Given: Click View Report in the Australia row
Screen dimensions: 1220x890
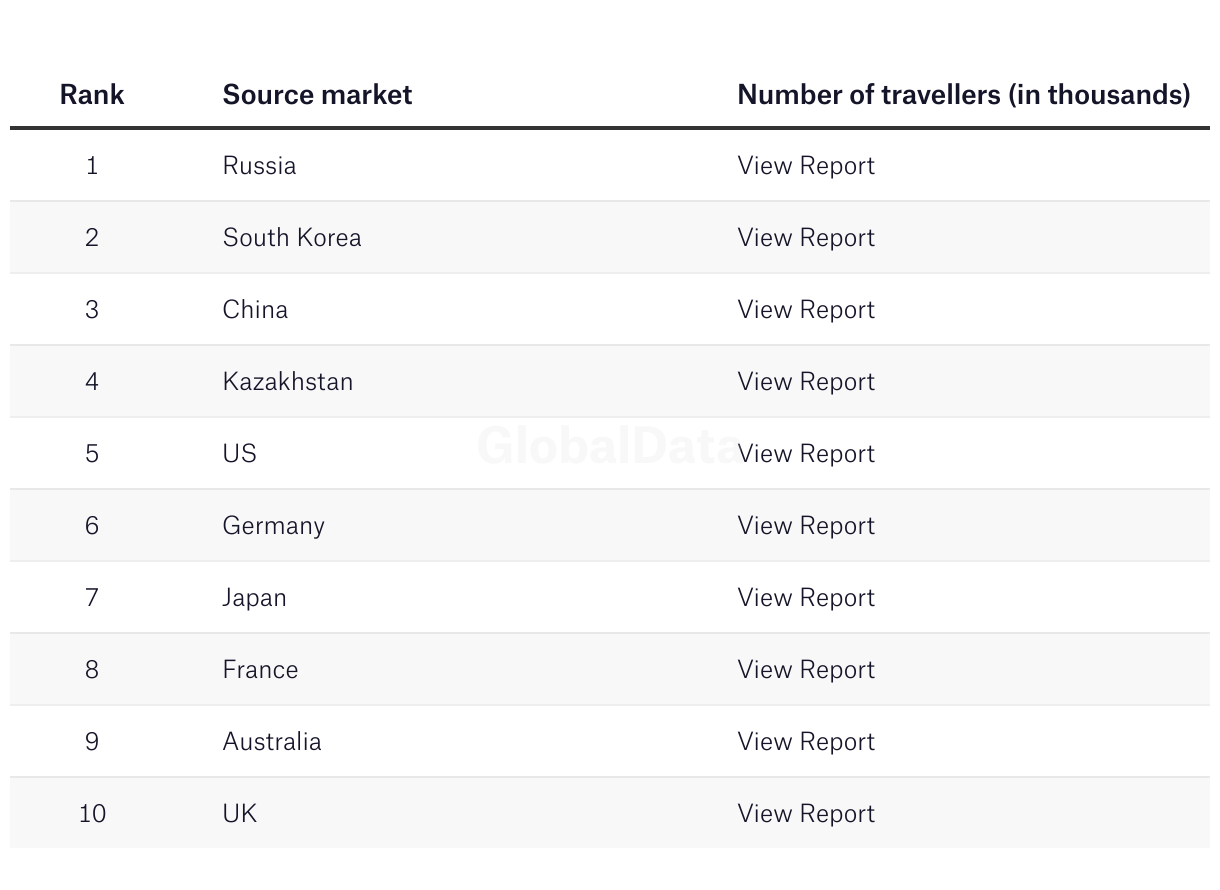Looking at the screenshot, I should pos(805,741).
